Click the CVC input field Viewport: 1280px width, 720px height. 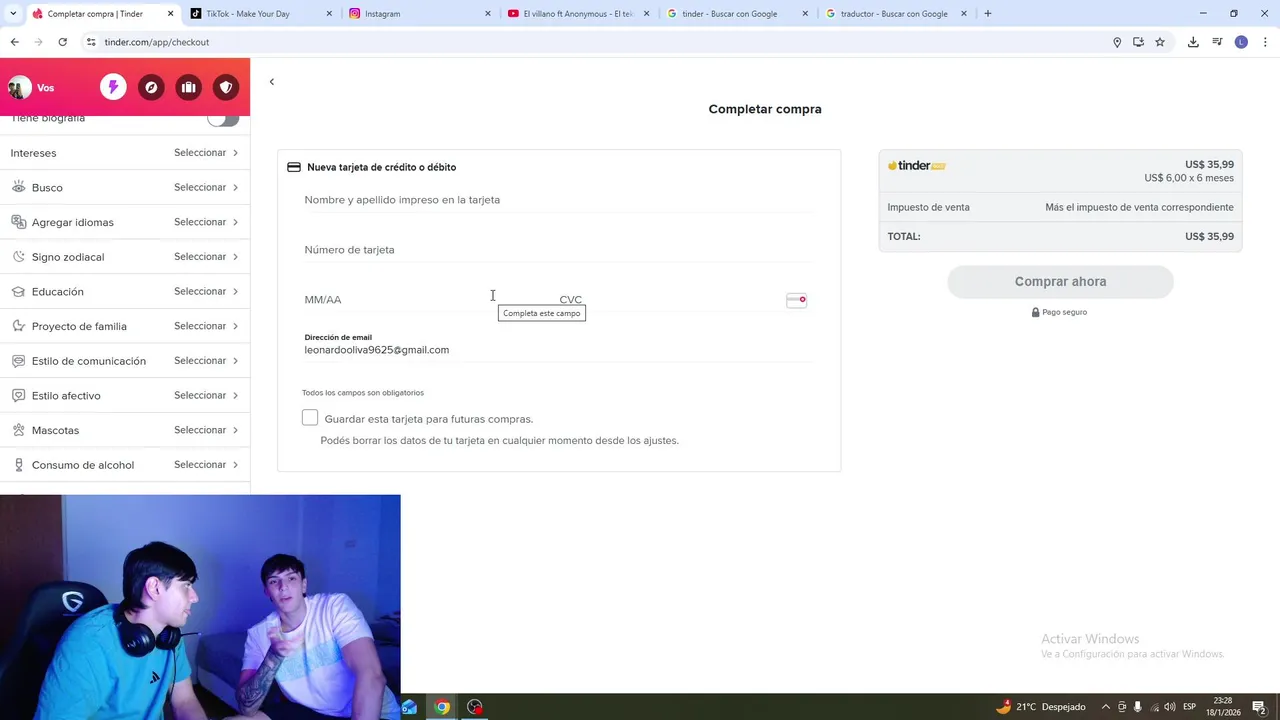coord(670,300)
